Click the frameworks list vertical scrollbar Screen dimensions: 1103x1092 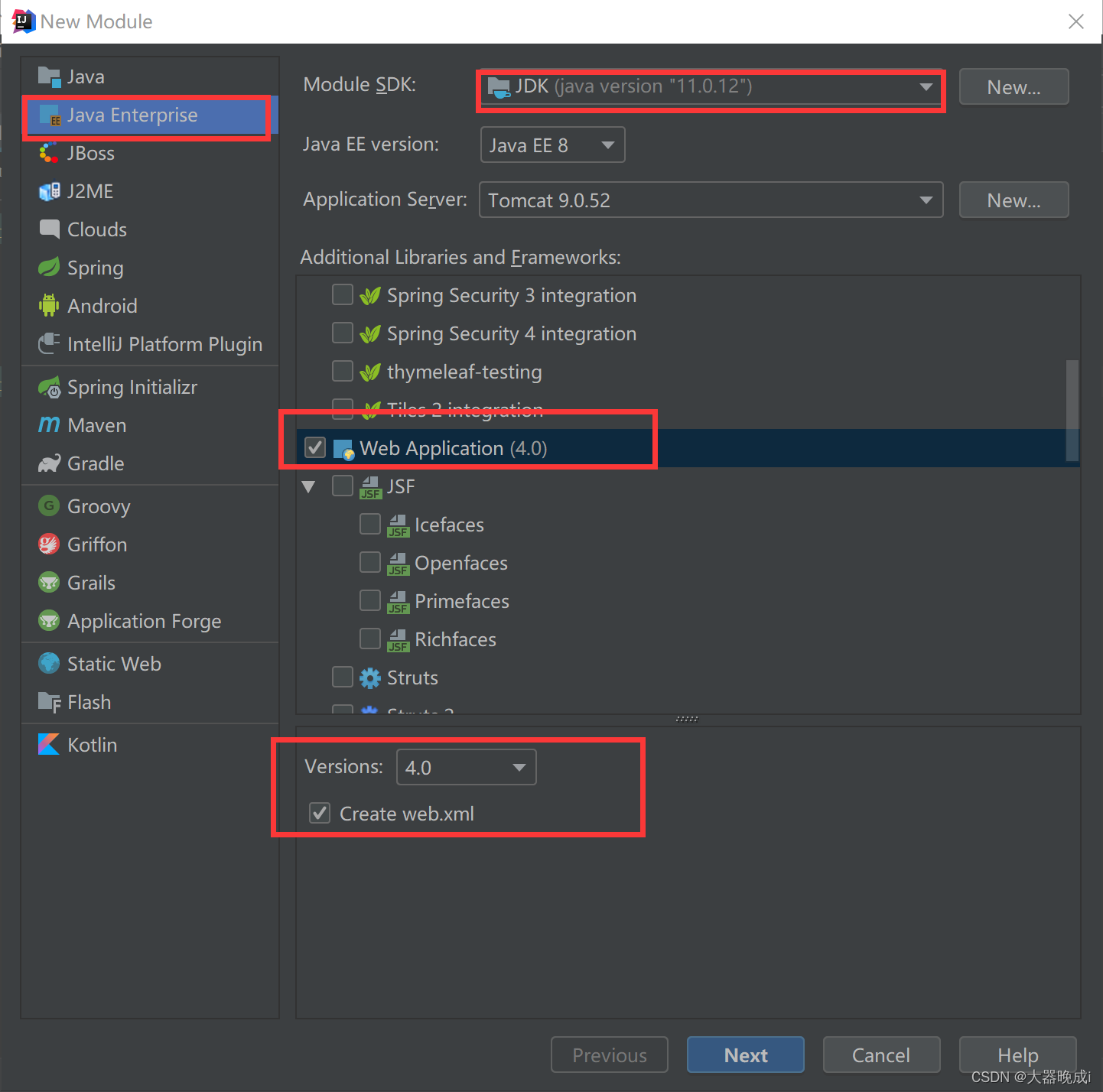coord(1072,411)
